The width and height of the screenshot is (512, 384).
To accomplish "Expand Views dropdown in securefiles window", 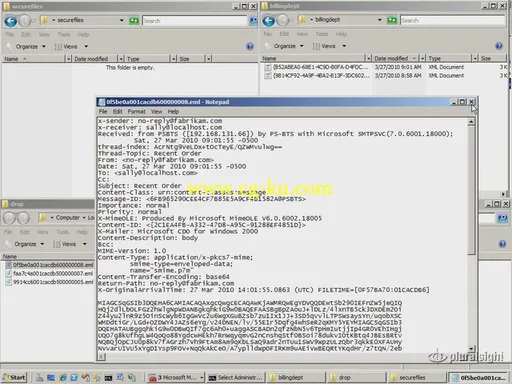I will 86,47.
